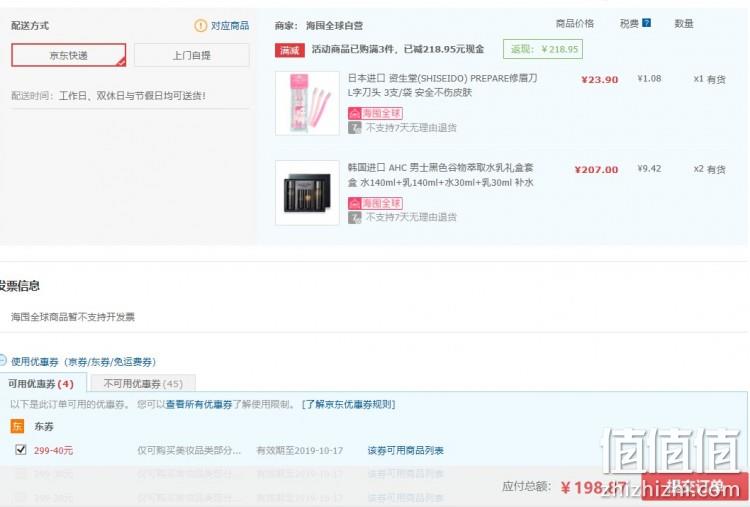This screenshot has width=750, height=507.
Task: Click the ¥1.08 tax amount for Shiseido razor
Action: (649, 78)
